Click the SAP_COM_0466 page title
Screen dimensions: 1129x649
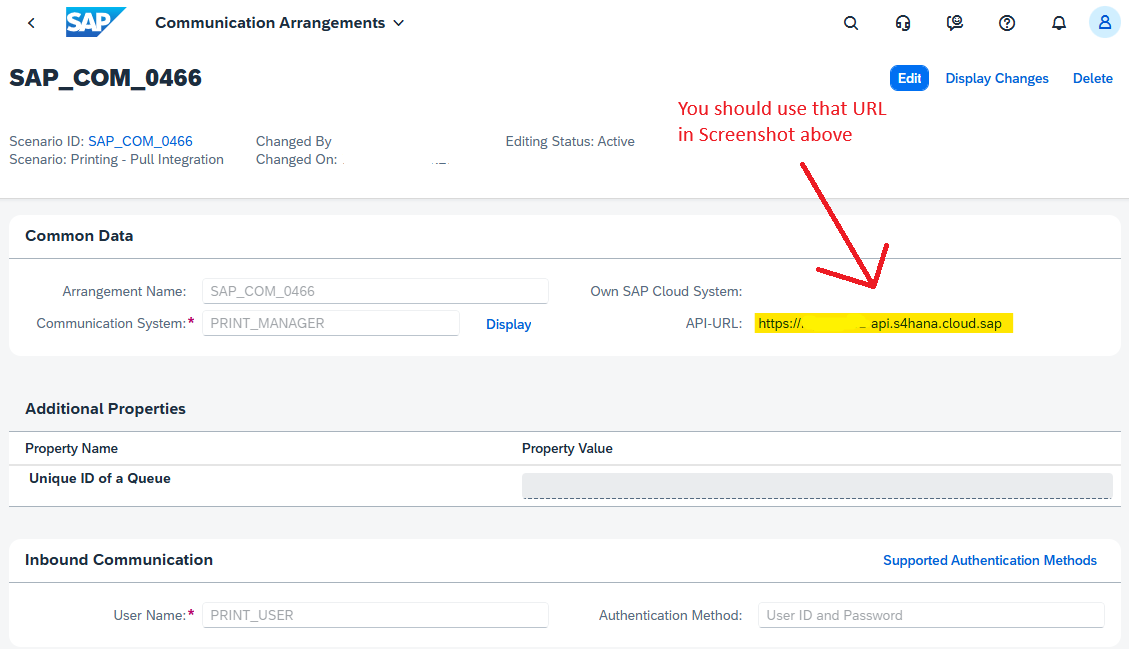[105, 78]
